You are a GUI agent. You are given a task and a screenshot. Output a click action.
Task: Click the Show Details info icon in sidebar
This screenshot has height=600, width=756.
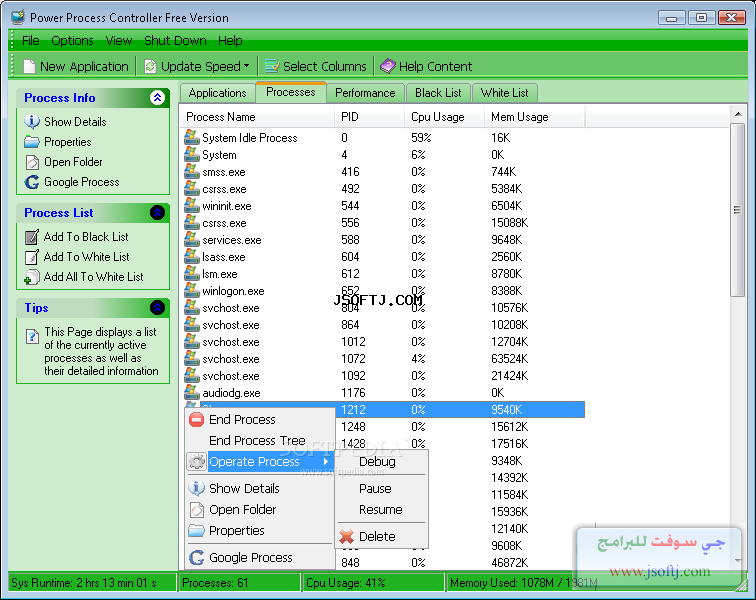[x=32, y=122]
